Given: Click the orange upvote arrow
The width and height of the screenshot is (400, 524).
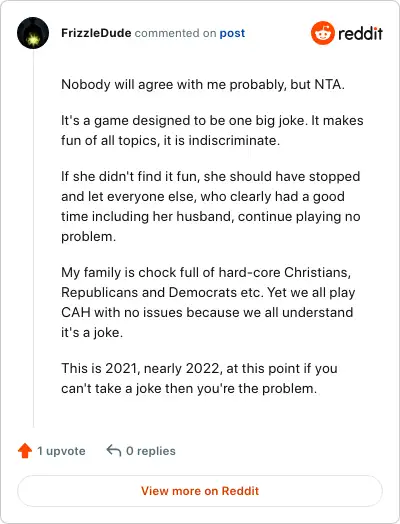Looking at the screenshot, I should pyautogui.click(x=25, y=451).
